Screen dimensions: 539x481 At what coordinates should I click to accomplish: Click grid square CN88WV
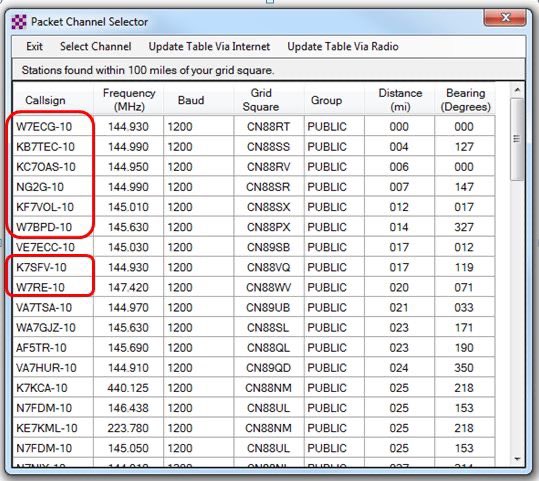pyautogui.click(x=268, y=287)
